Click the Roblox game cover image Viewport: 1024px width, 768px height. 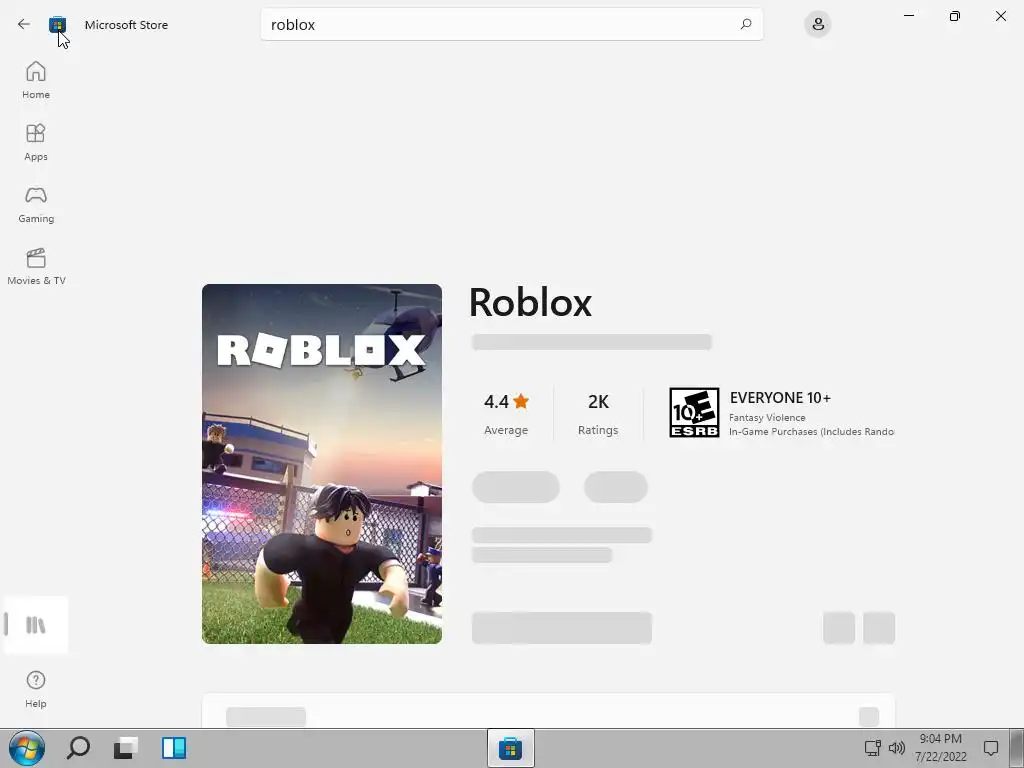tap(322, 464)
